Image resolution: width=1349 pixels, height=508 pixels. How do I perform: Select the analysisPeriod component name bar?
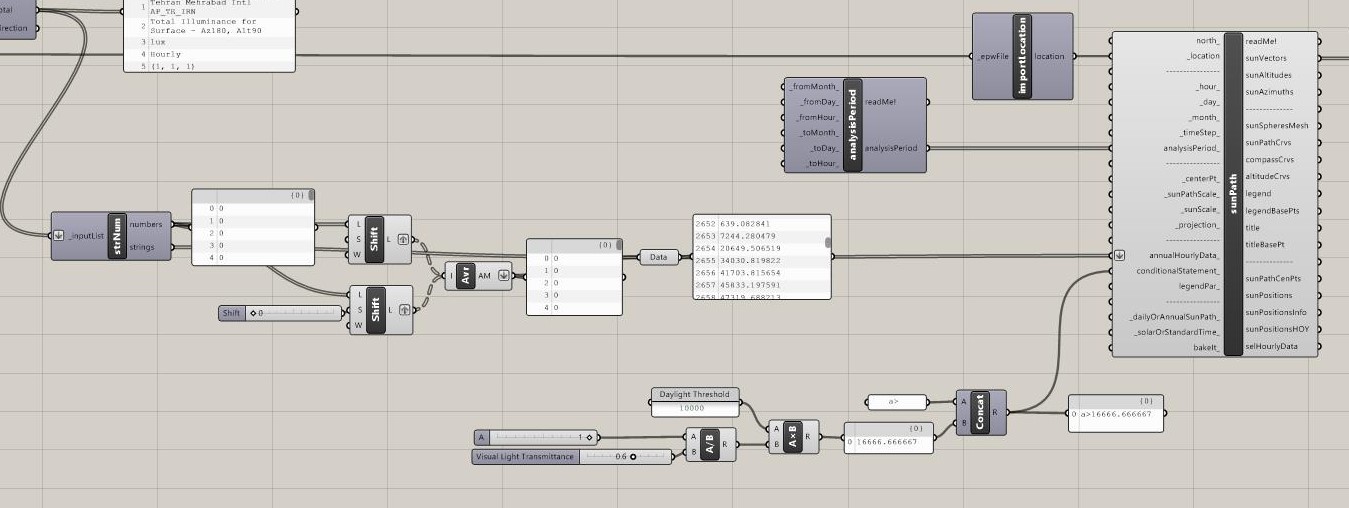point(852,125)
